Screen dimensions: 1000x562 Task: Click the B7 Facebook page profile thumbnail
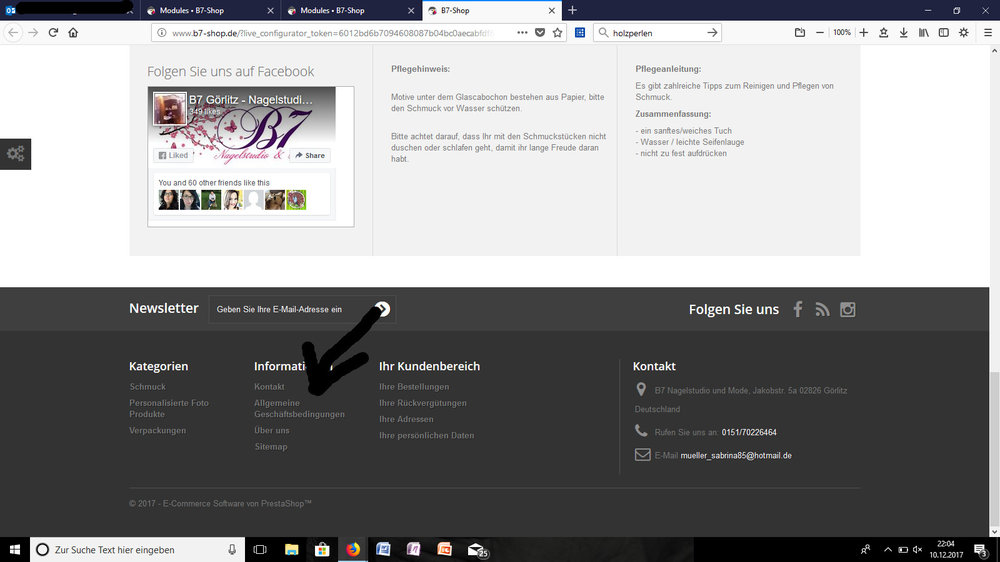[170, 108]
